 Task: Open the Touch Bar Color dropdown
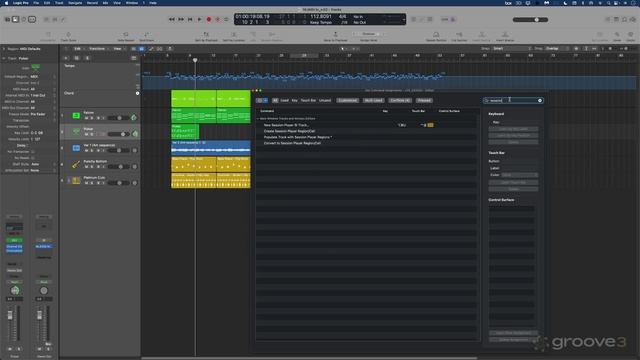pyautogui.click(x=520, y=175)
